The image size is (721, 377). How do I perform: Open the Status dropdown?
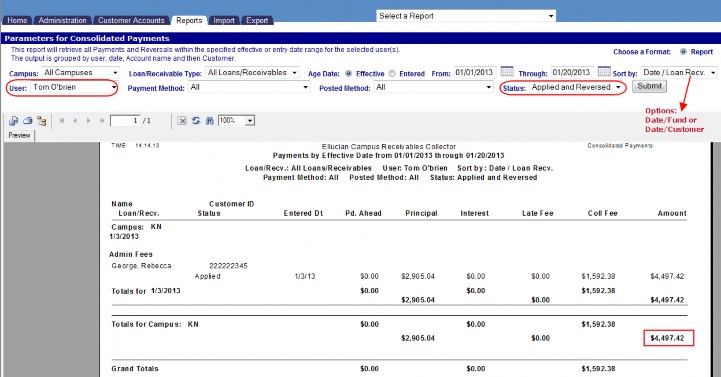click(x=577, y=87)
